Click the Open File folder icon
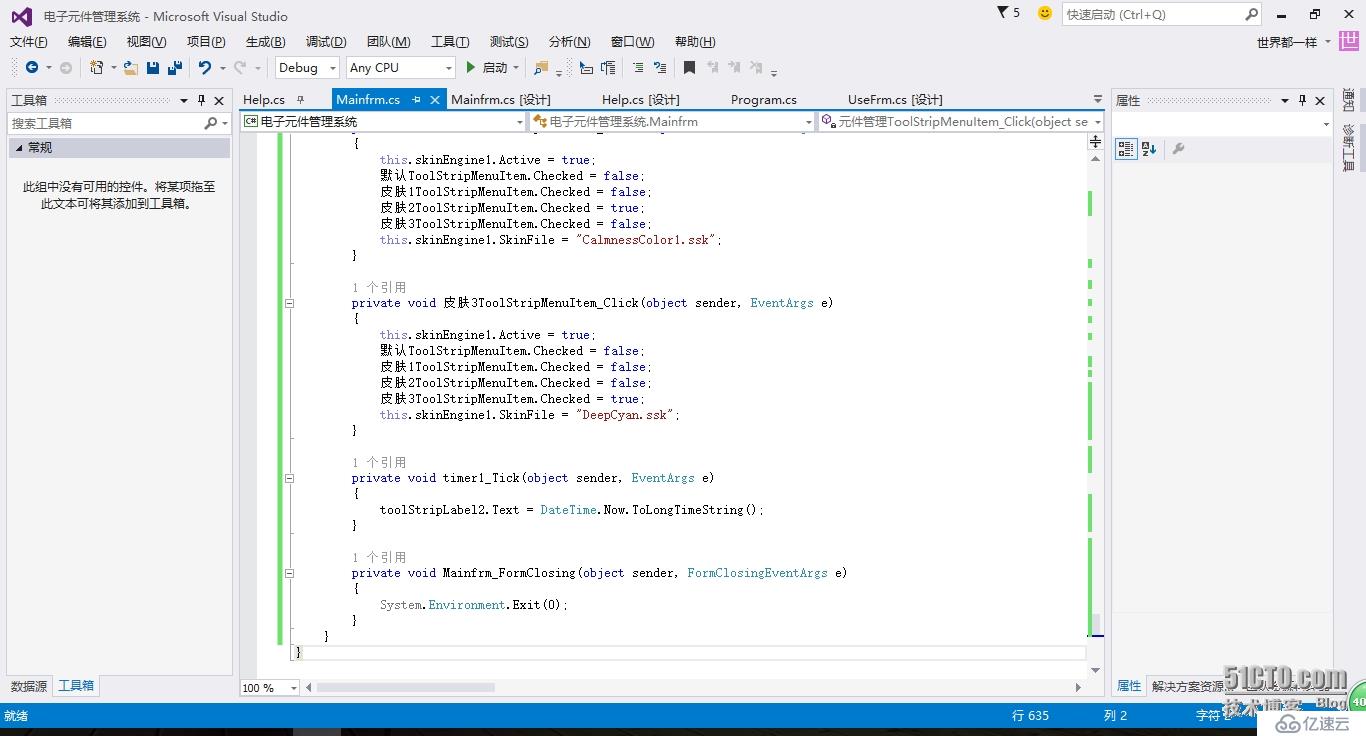1366x736 pixels. coord(130,67)
